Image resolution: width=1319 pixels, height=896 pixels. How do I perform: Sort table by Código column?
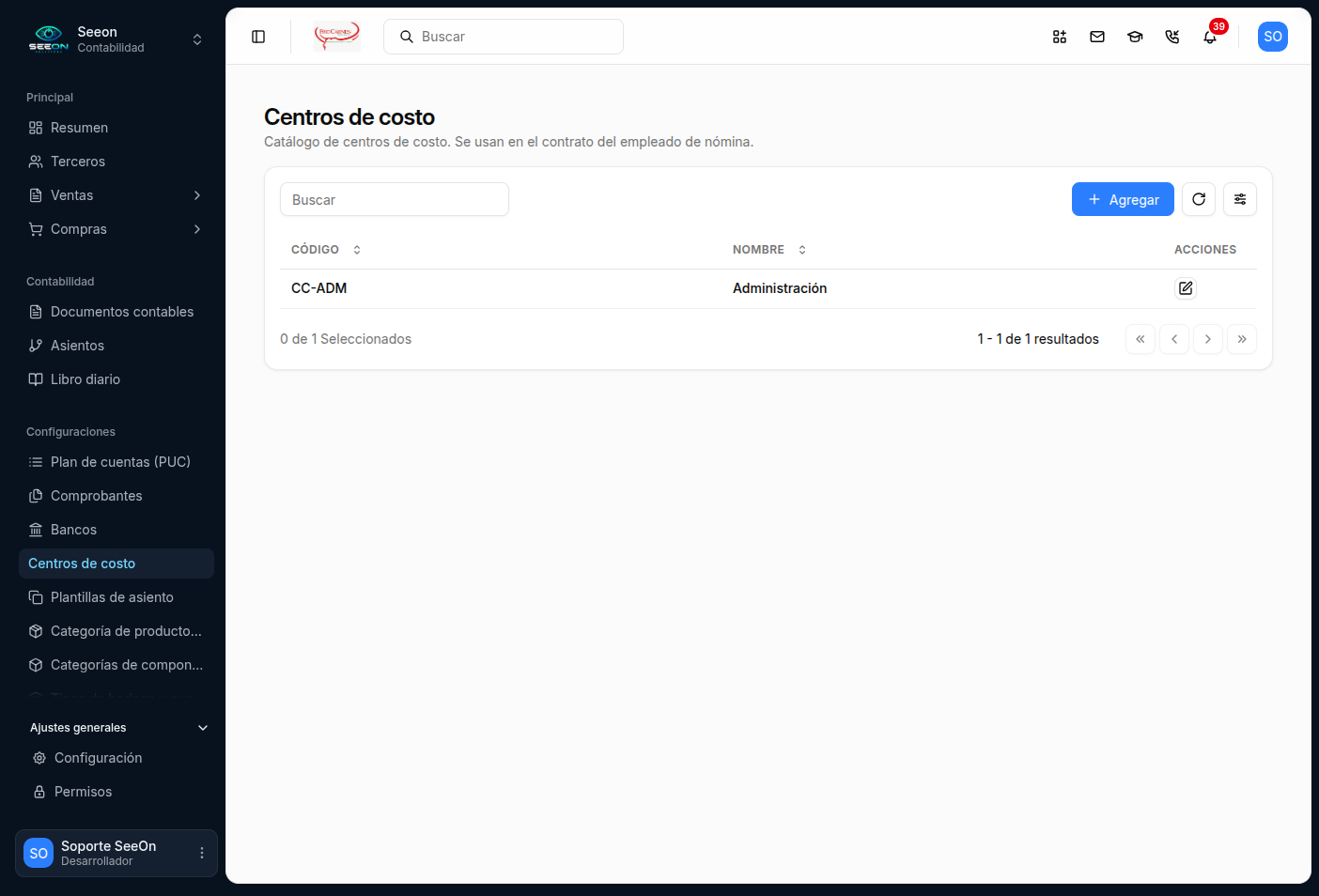click(326, 250)
